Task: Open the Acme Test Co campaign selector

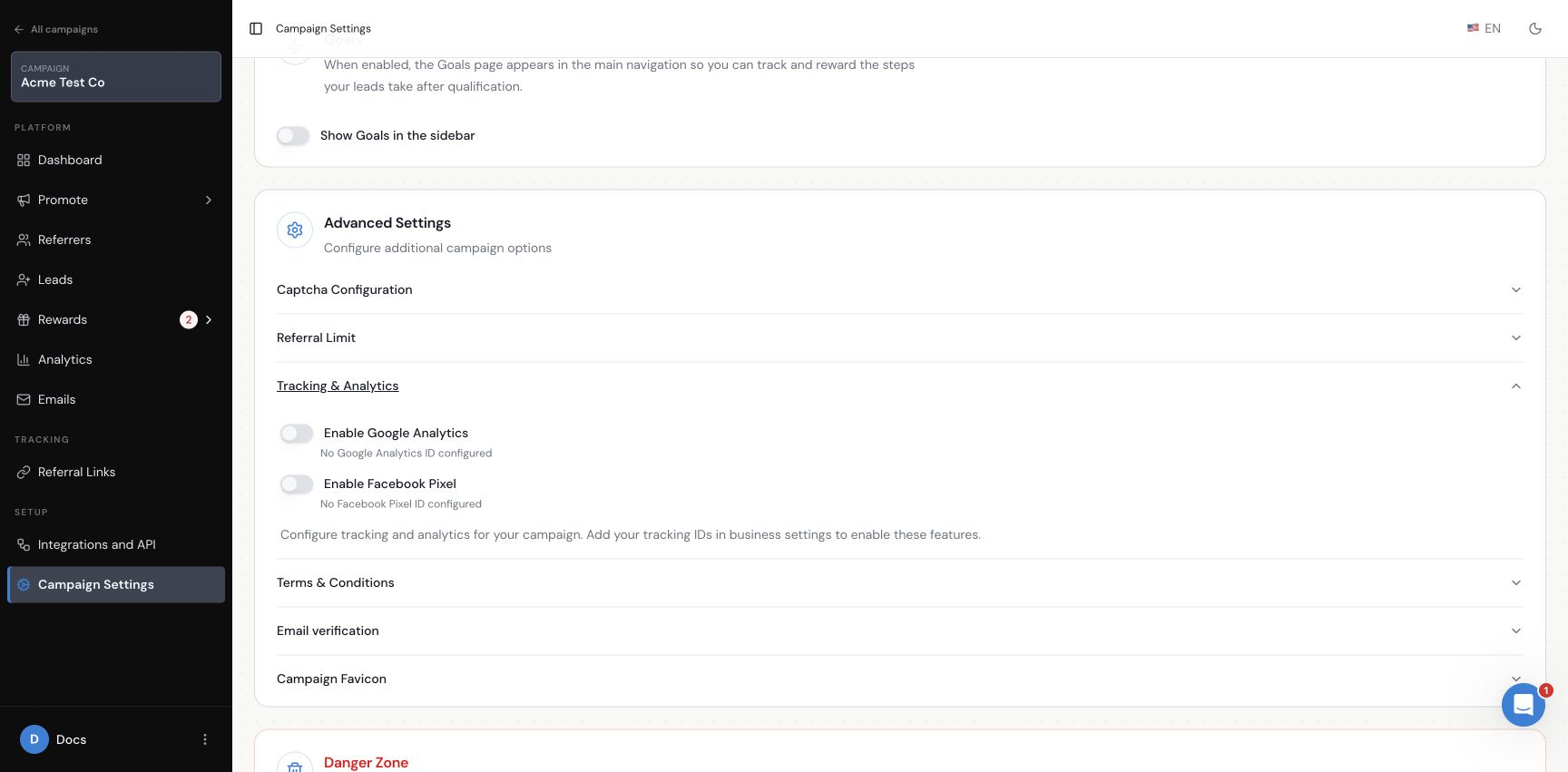Action: (x=116, y=76)
